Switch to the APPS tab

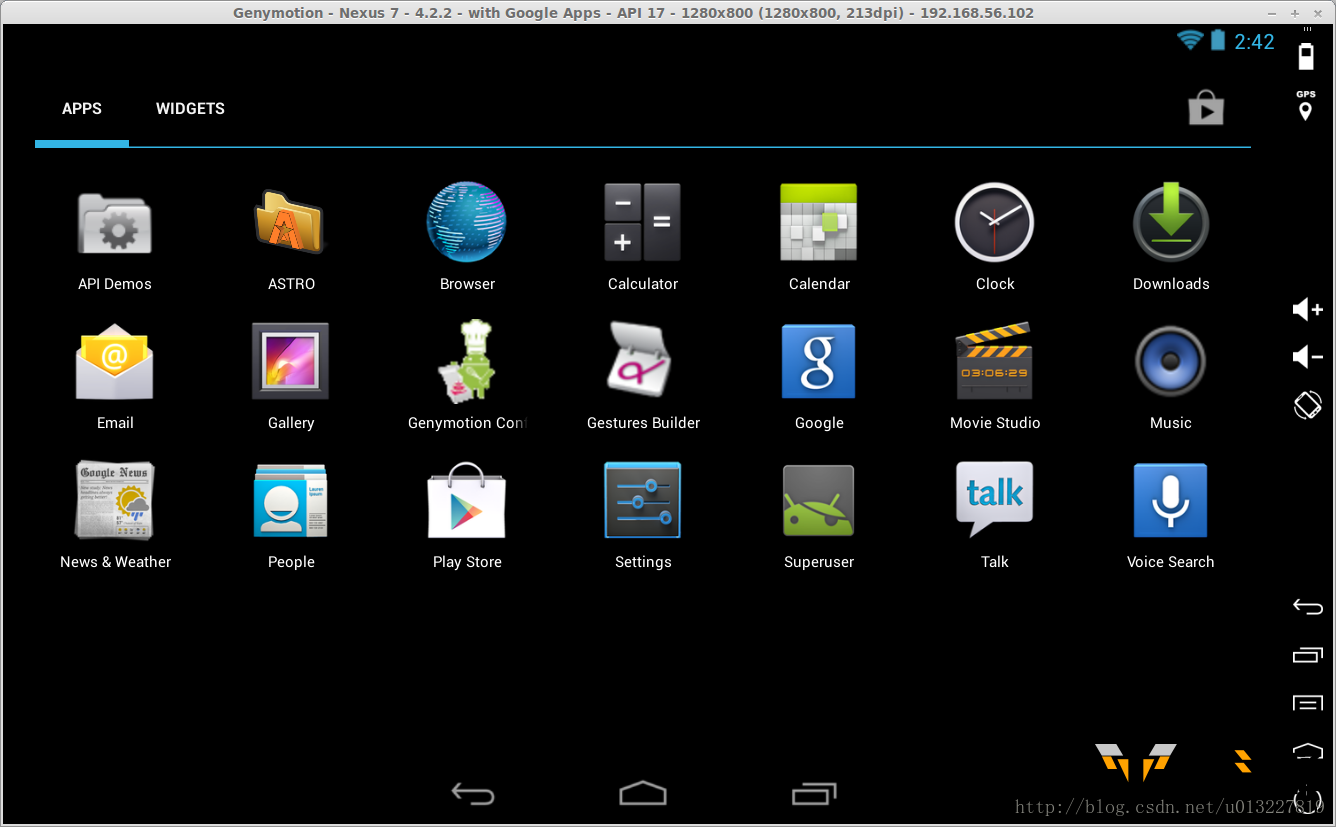tap(82, 109)
